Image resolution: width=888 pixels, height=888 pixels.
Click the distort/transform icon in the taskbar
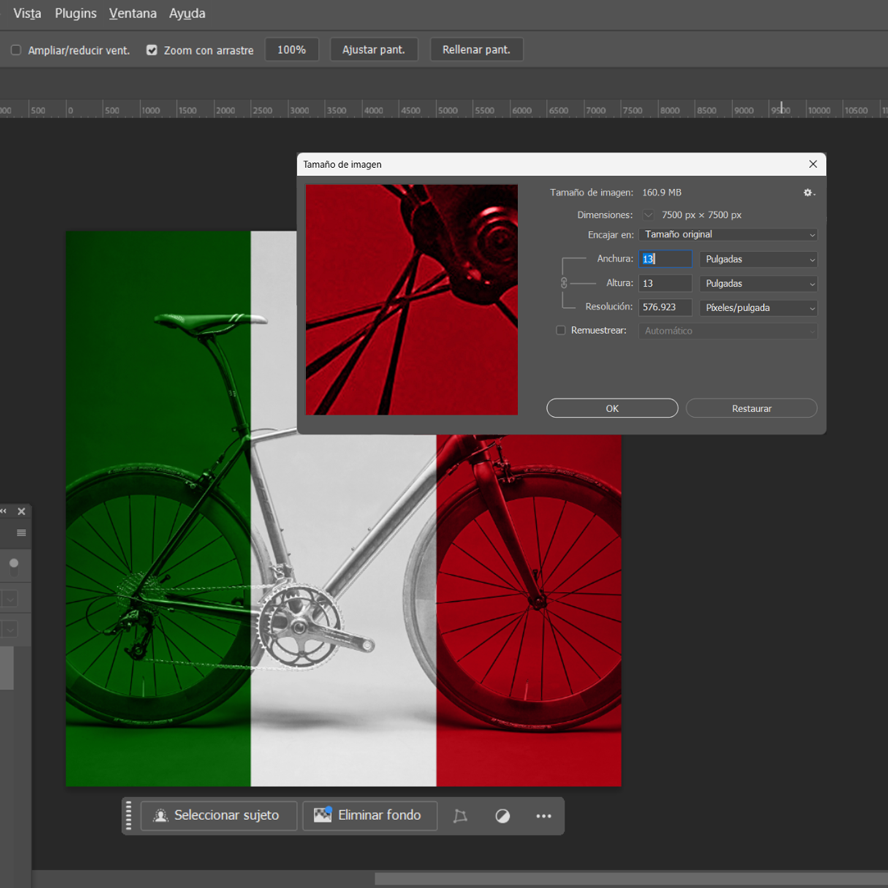(460, 816)
